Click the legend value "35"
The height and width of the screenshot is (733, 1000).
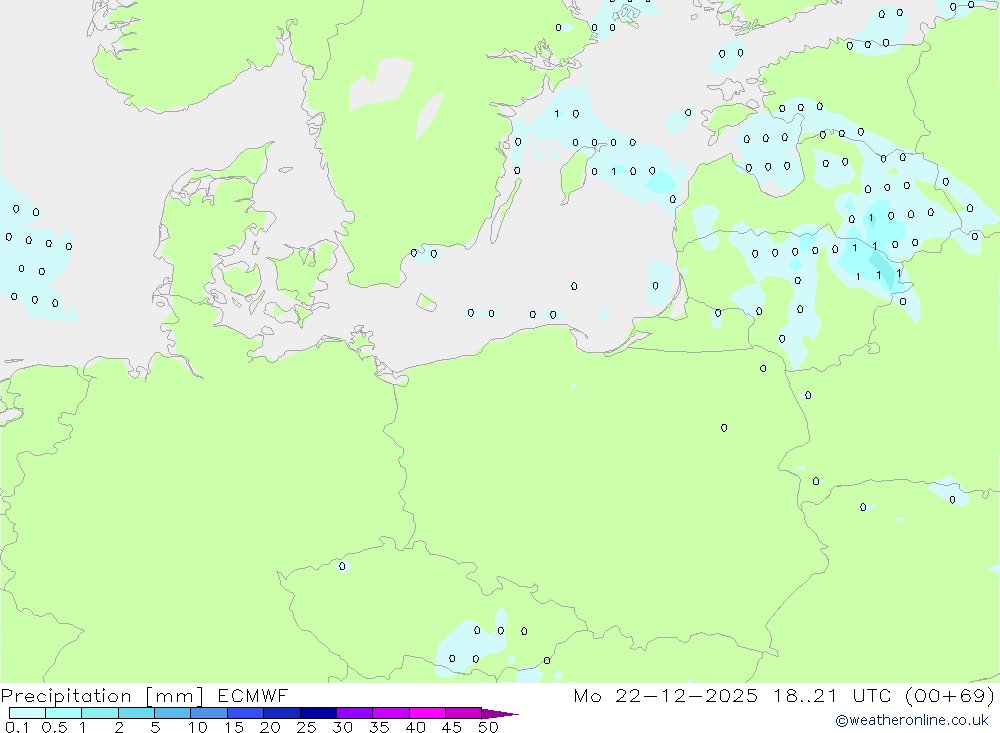(379, 727)
